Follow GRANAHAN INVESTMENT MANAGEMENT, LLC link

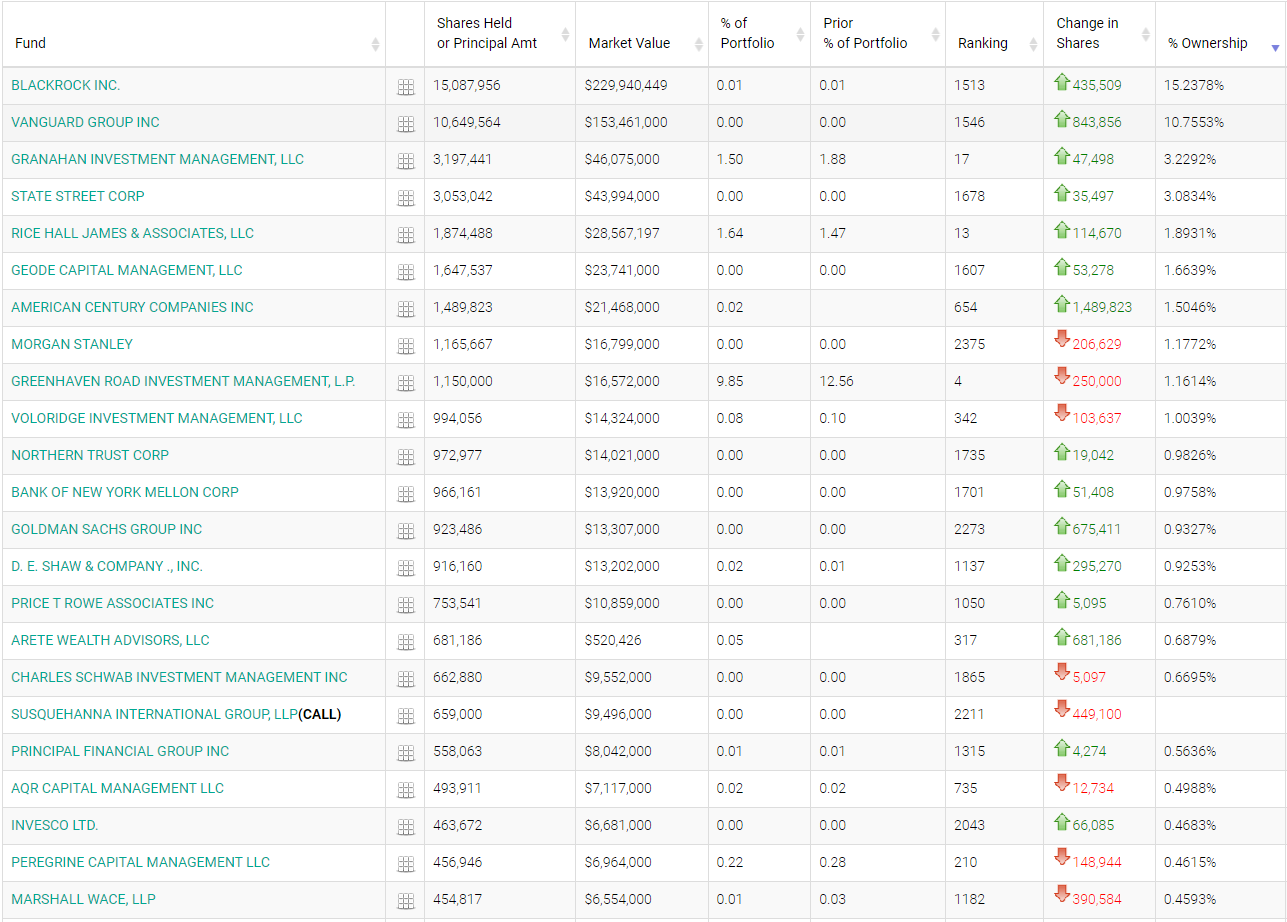[158, 160]
